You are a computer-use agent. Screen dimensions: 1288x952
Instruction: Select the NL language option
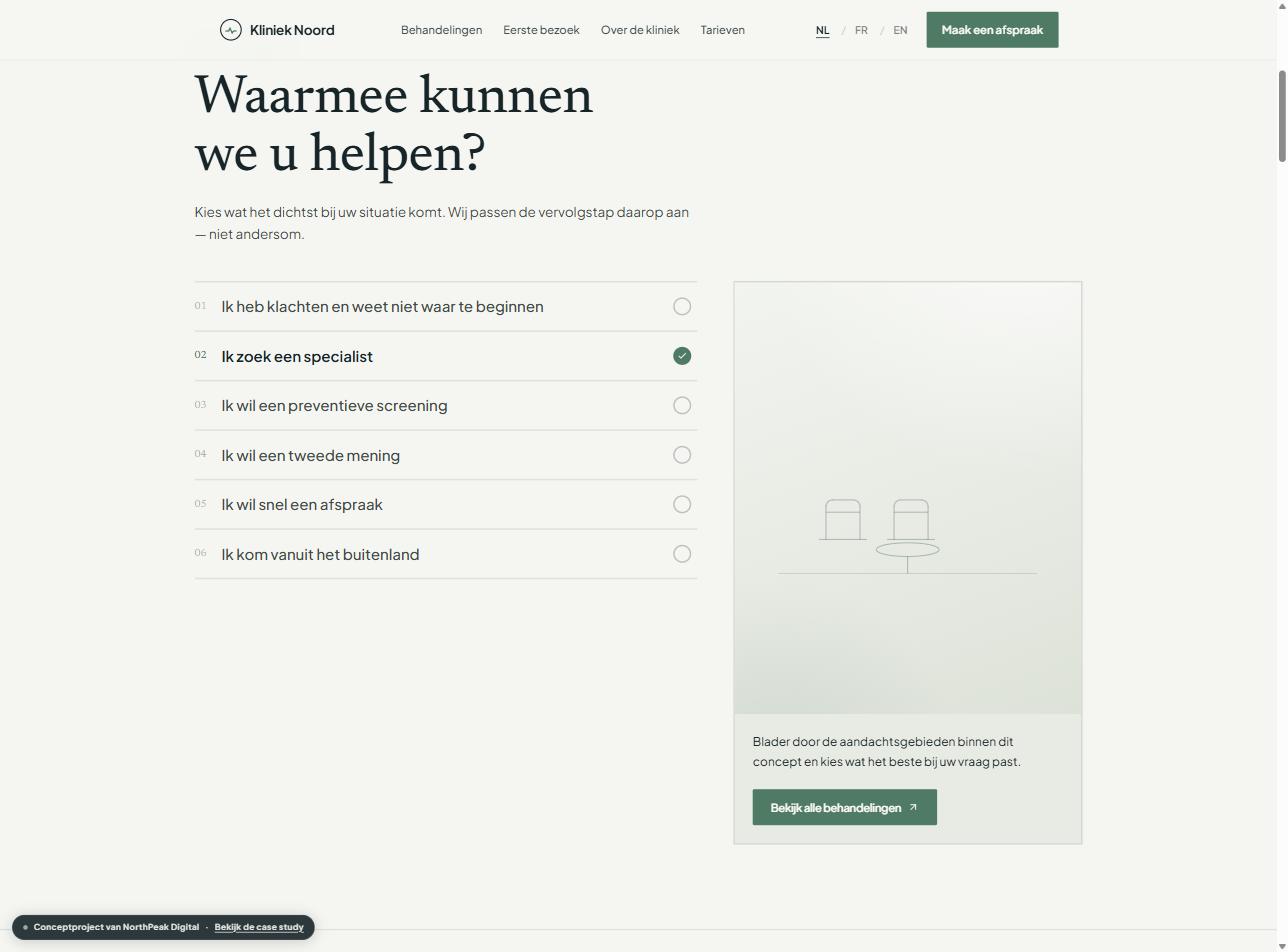(x=823, y=30)
